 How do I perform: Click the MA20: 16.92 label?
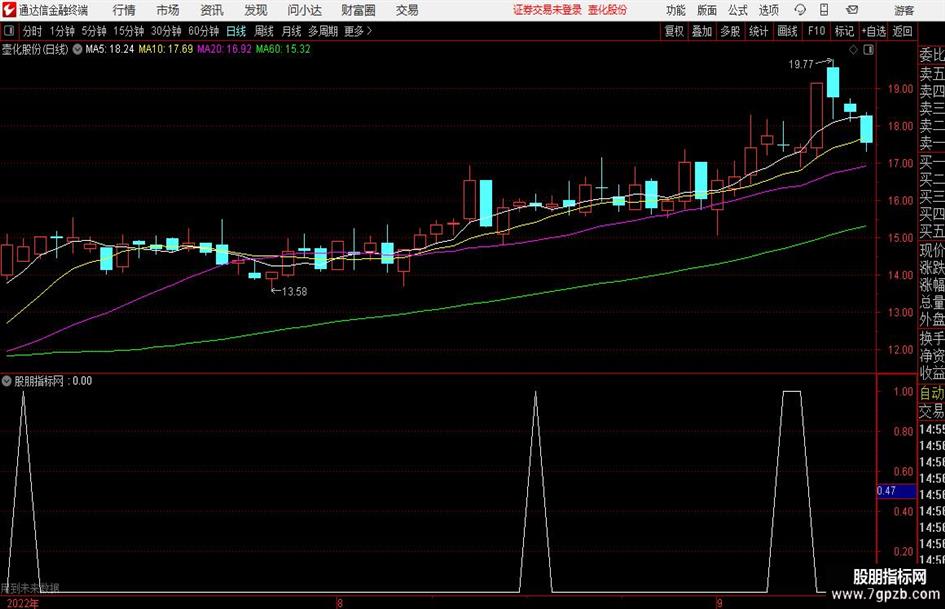[224, 49]
